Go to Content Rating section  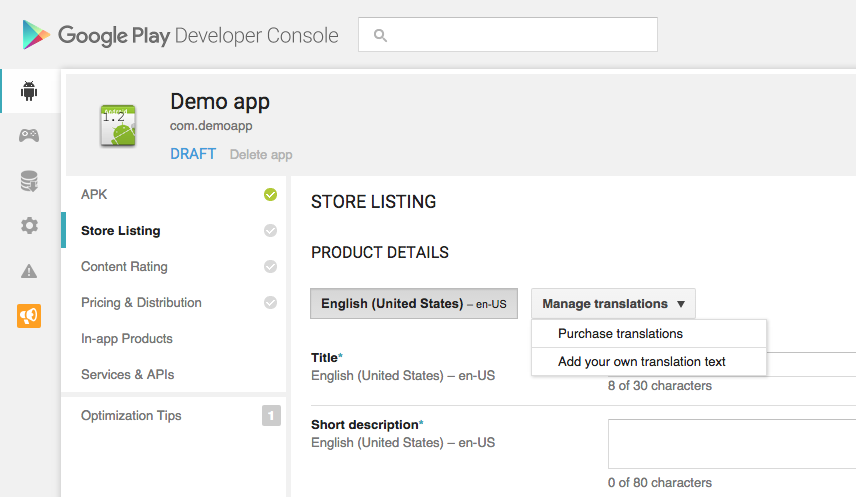coord(124,267)
